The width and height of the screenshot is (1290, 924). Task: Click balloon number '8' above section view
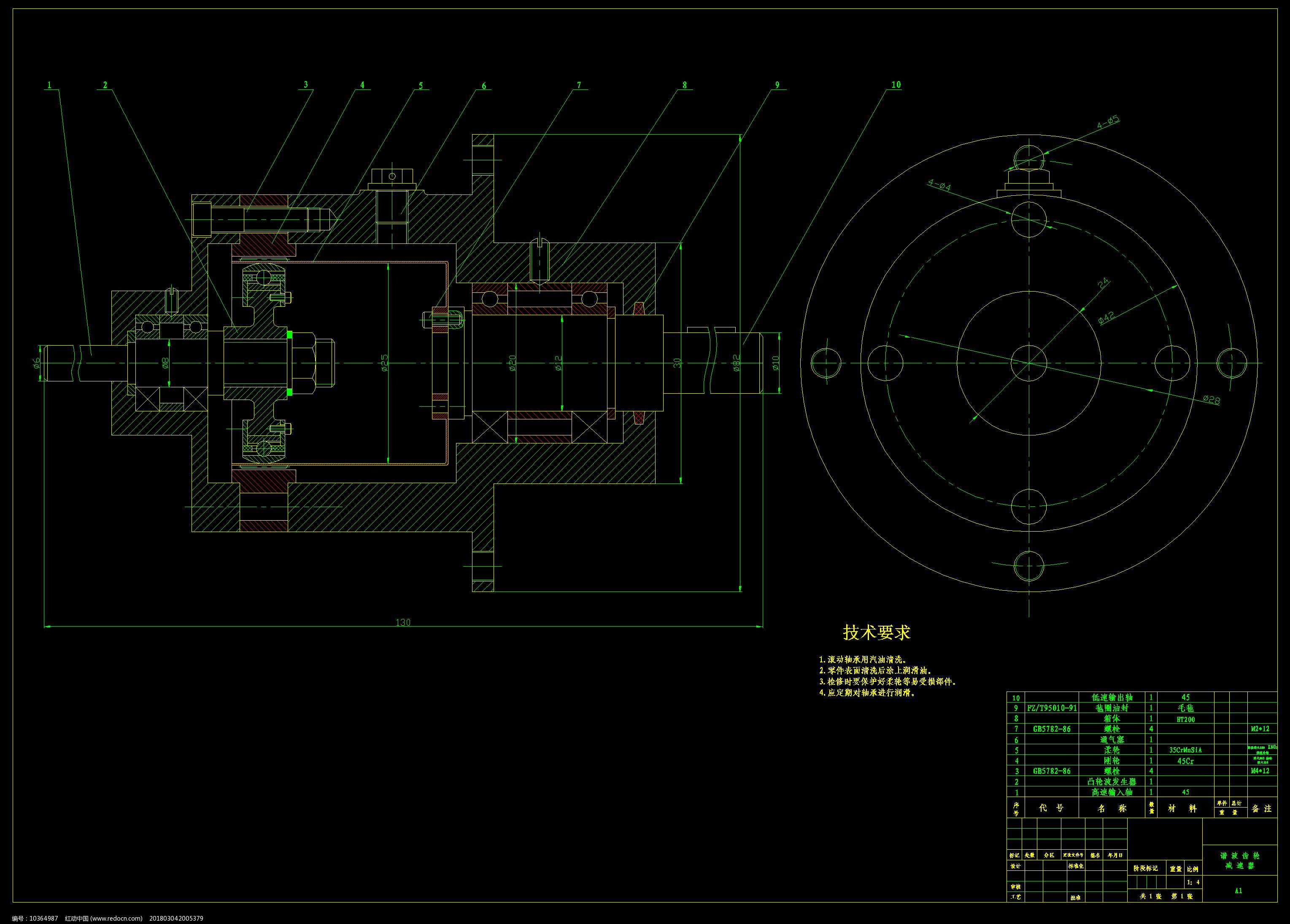coord(684,85)
